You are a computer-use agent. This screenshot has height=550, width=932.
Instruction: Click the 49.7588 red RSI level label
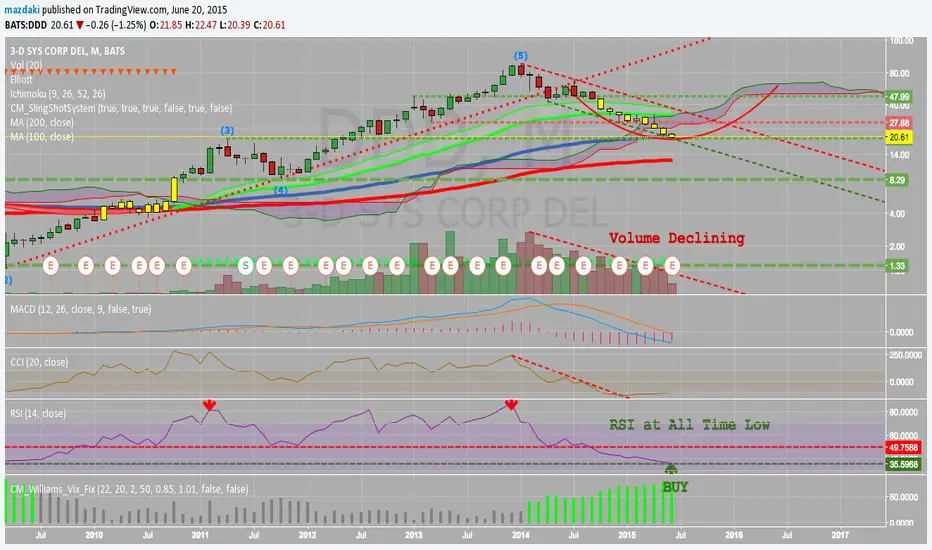pos(903,447)
